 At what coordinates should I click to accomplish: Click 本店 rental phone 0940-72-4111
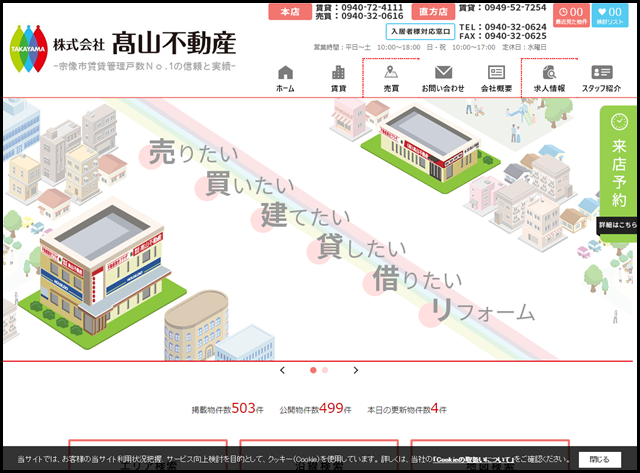click(372, 7)
